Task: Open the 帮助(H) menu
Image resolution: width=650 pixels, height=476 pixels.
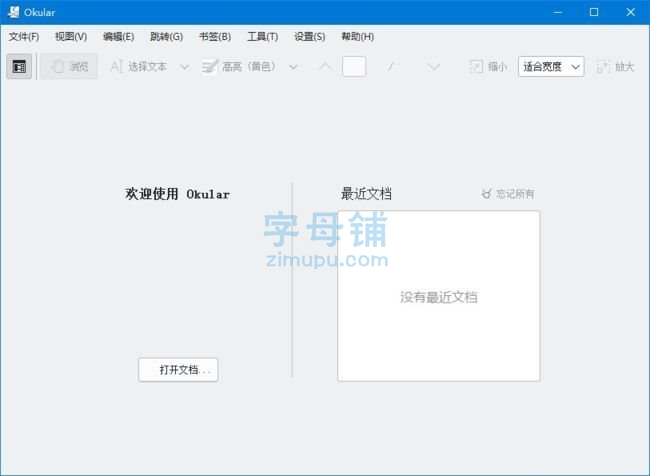Action: click(357, 37)
